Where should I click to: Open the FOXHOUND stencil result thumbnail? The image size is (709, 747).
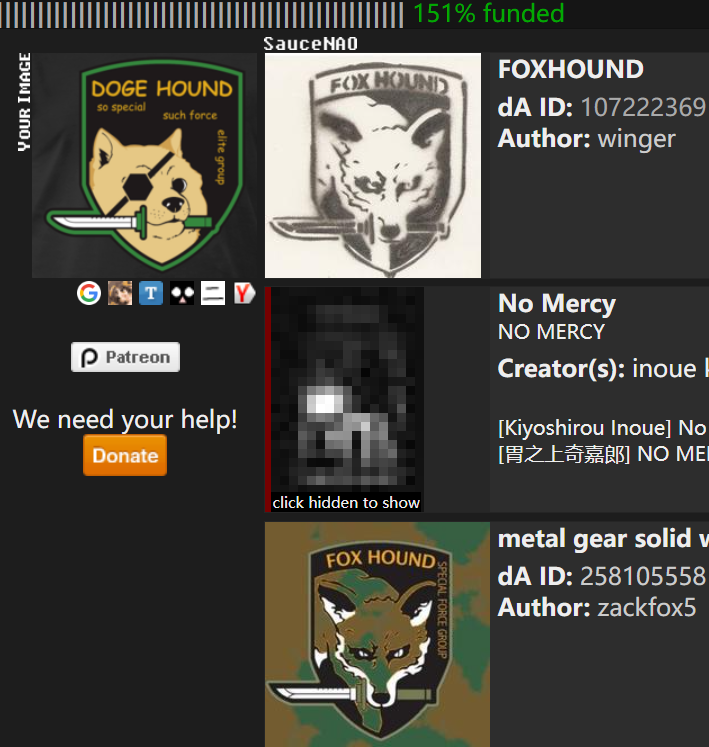pyautogui.click(x=373, y=165)
